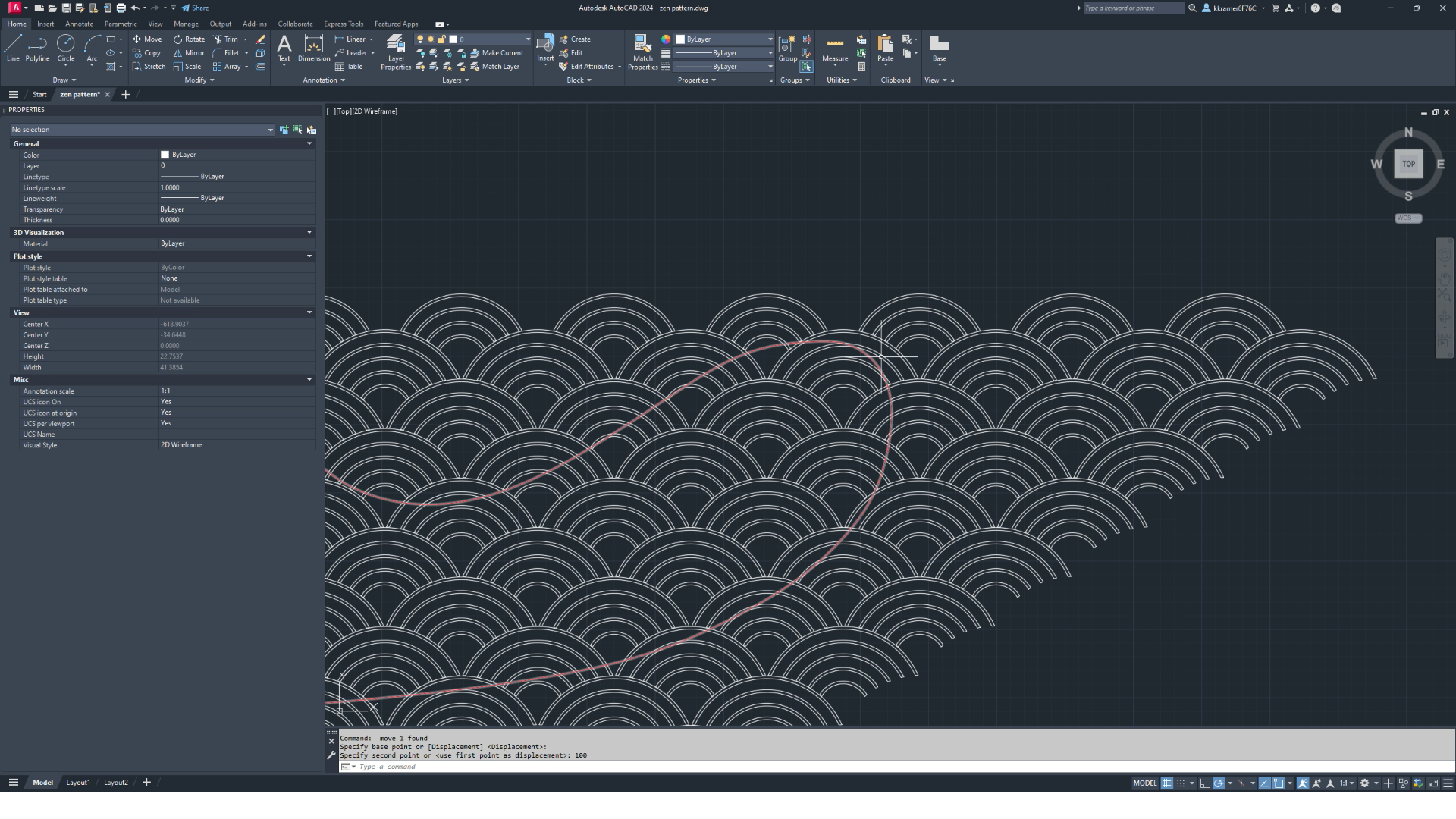Screen dimensions: 1456x819
Task: Switch to the Collaborate ribbon tab
Action: (x=295, y=24)
